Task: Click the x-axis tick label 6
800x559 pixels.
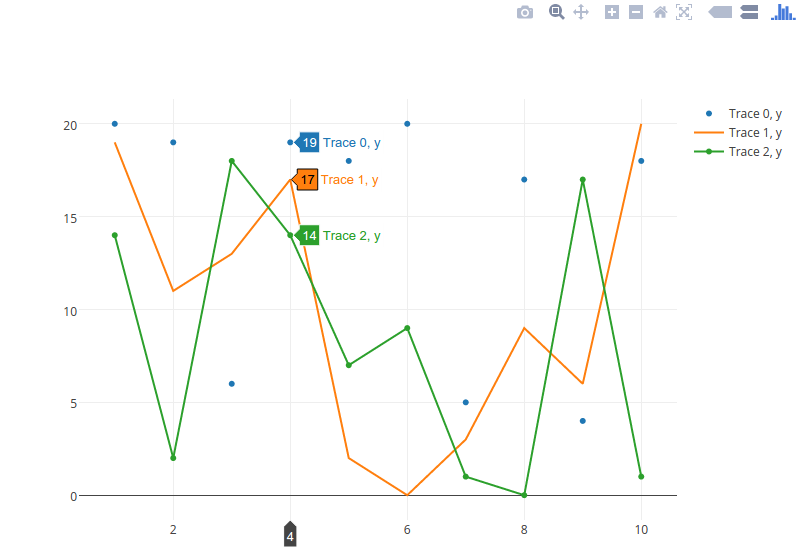Action: tap(407, 529)
